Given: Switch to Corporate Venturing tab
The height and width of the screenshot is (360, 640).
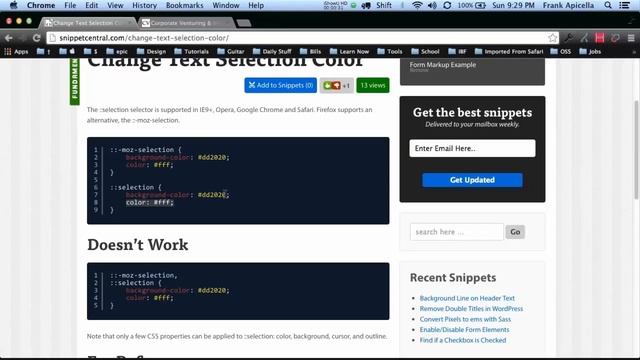Looking at the screenshot, I should (x=186, y=23).
